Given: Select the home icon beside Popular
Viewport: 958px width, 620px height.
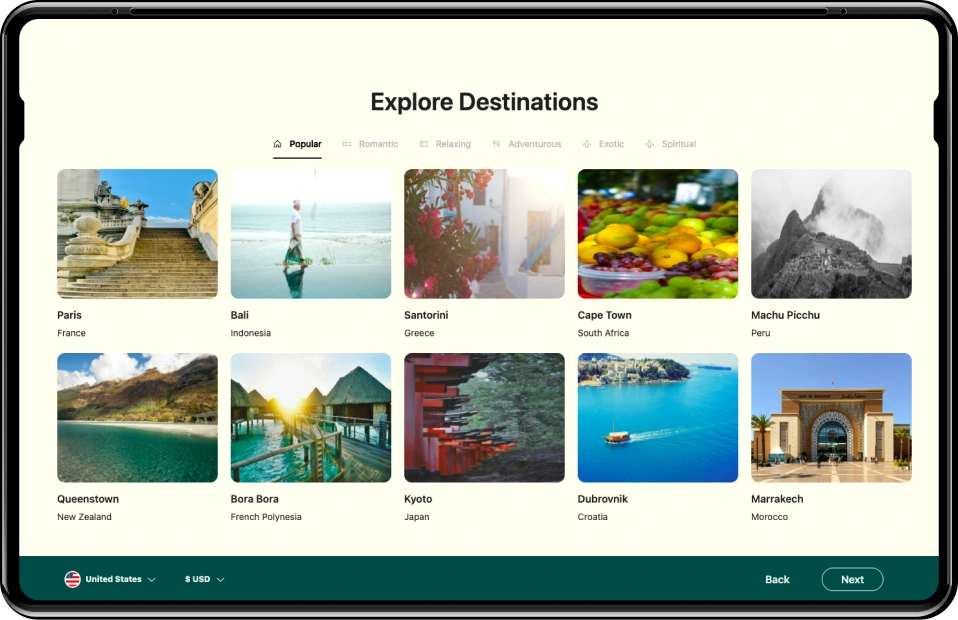Looking at the screenshot, I should click(277, 143).
